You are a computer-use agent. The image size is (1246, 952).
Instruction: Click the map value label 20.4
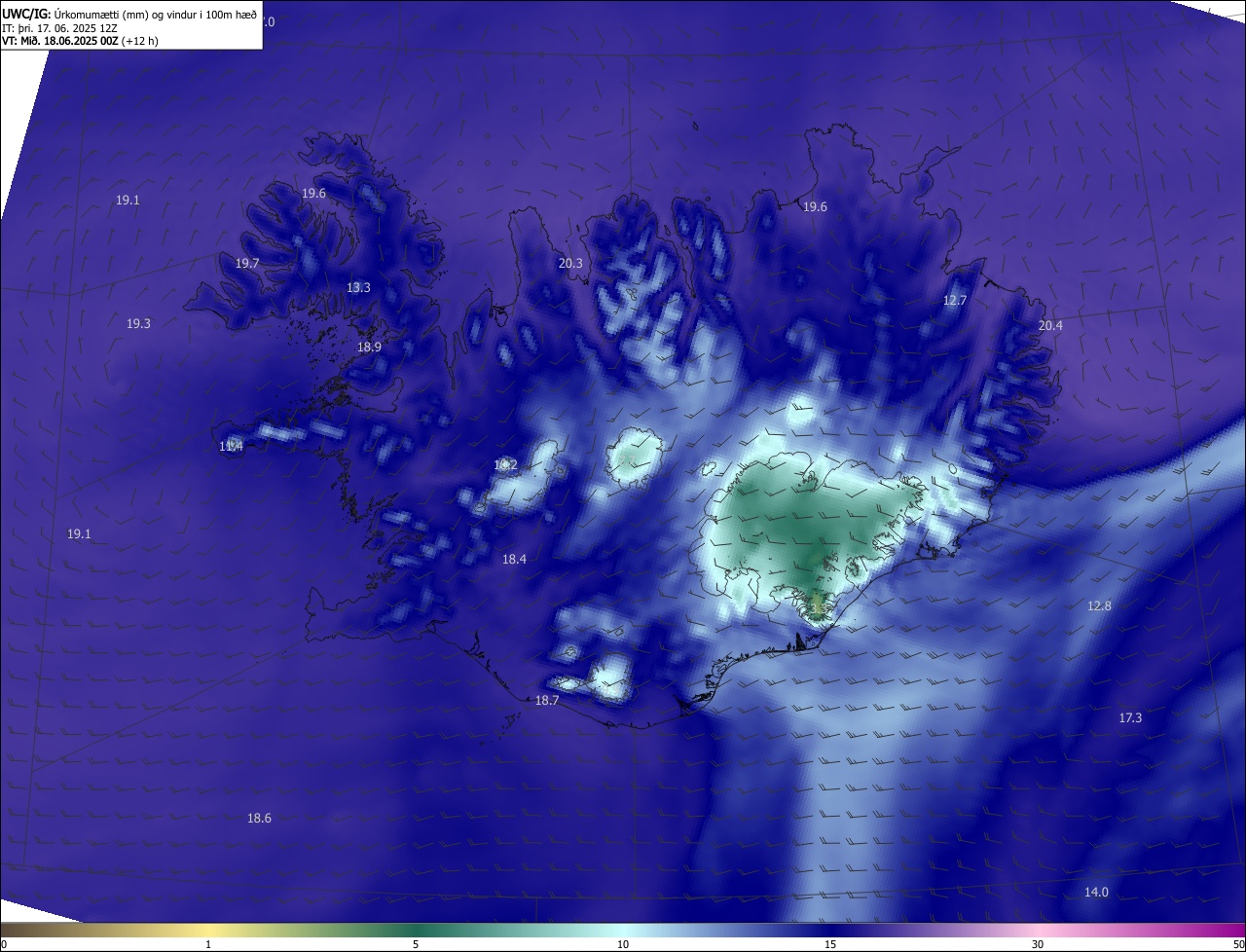pyautogui.click(x=1050, y=325)
